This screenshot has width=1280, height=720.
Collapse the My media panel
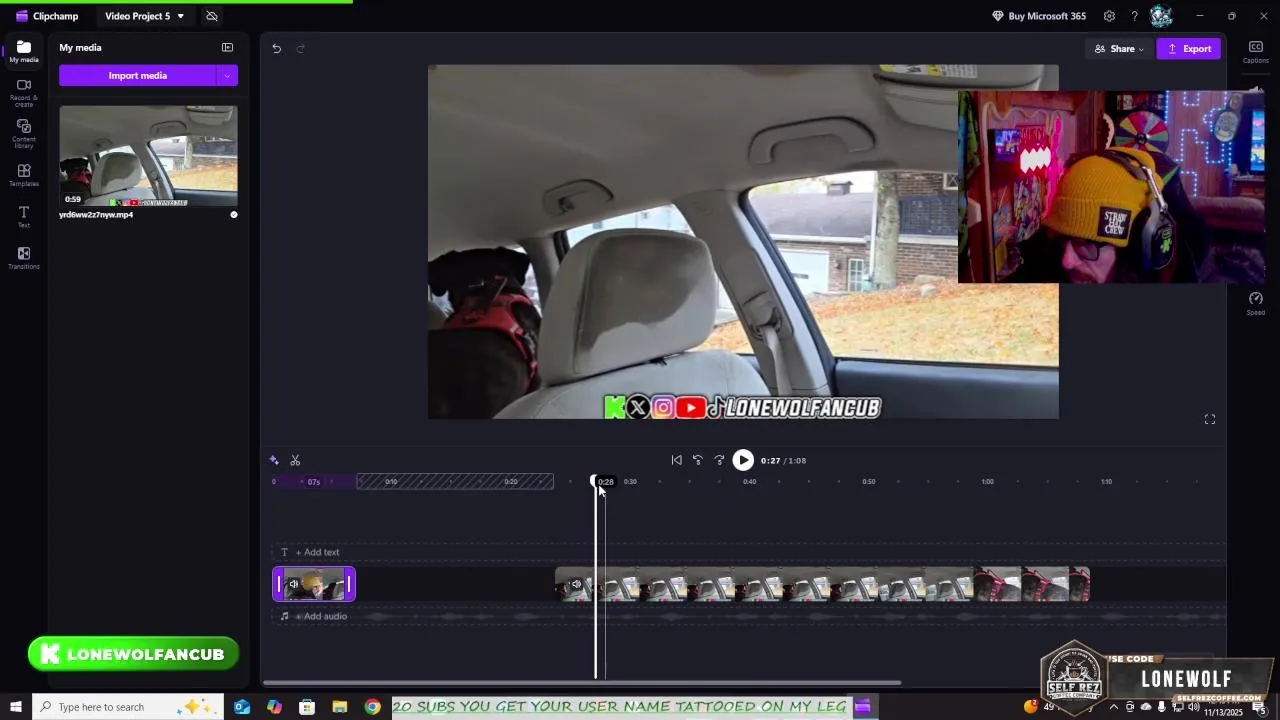(227, 47)
